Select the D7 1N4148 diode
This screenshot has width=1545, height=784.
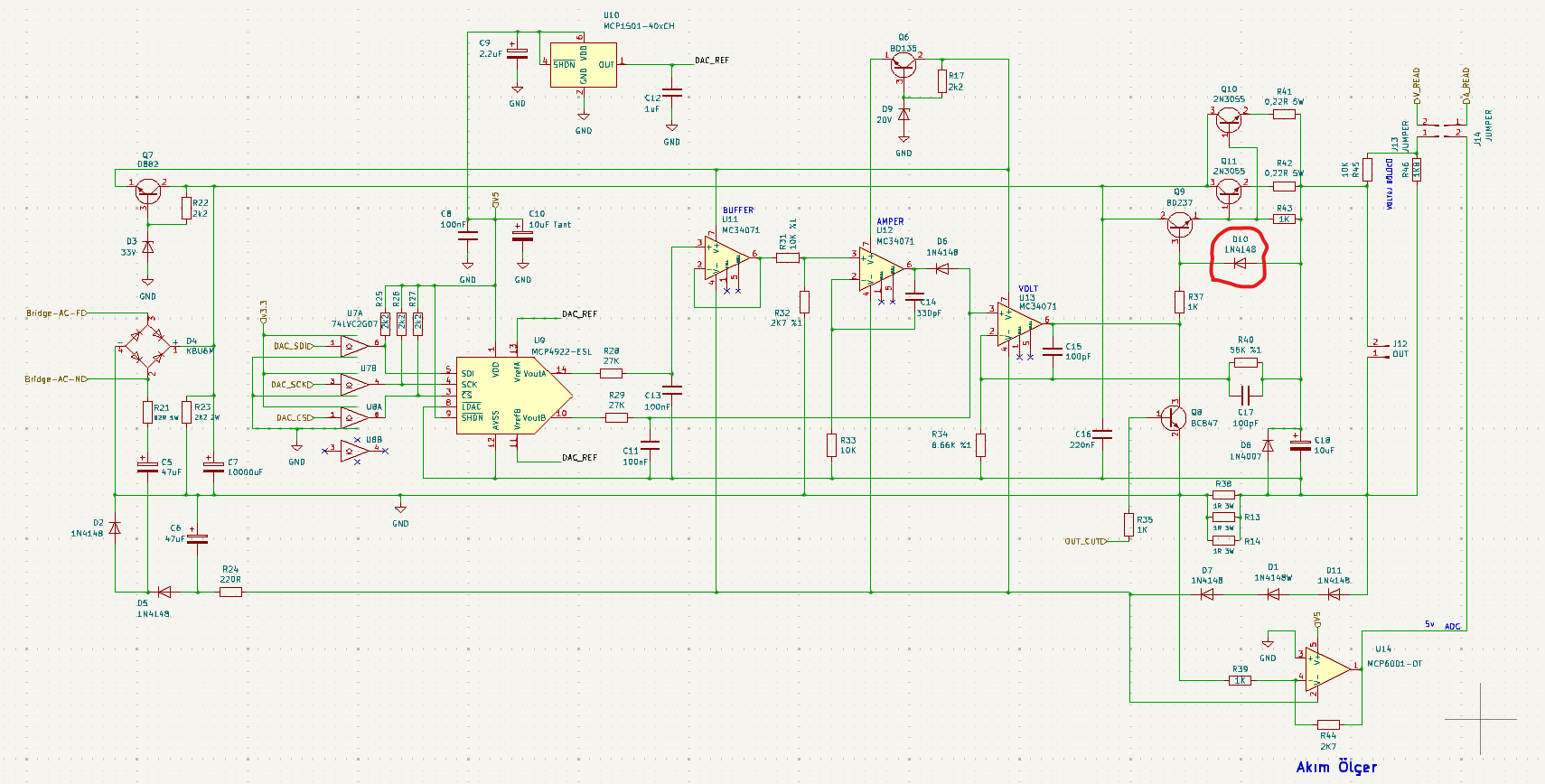click(x=1207, y=594)
